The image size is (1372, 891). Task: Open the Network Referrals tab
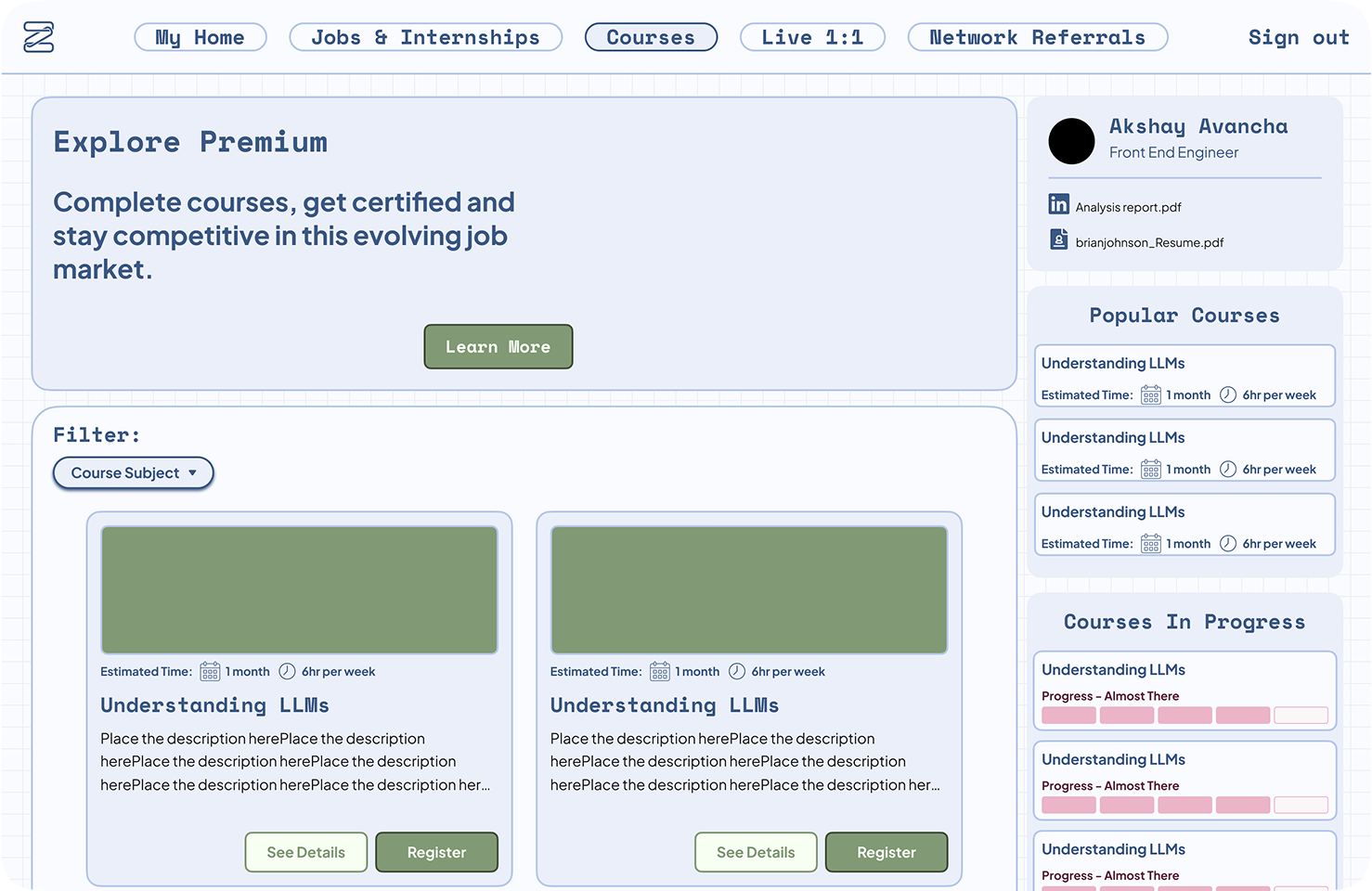tap(1037, 37)
